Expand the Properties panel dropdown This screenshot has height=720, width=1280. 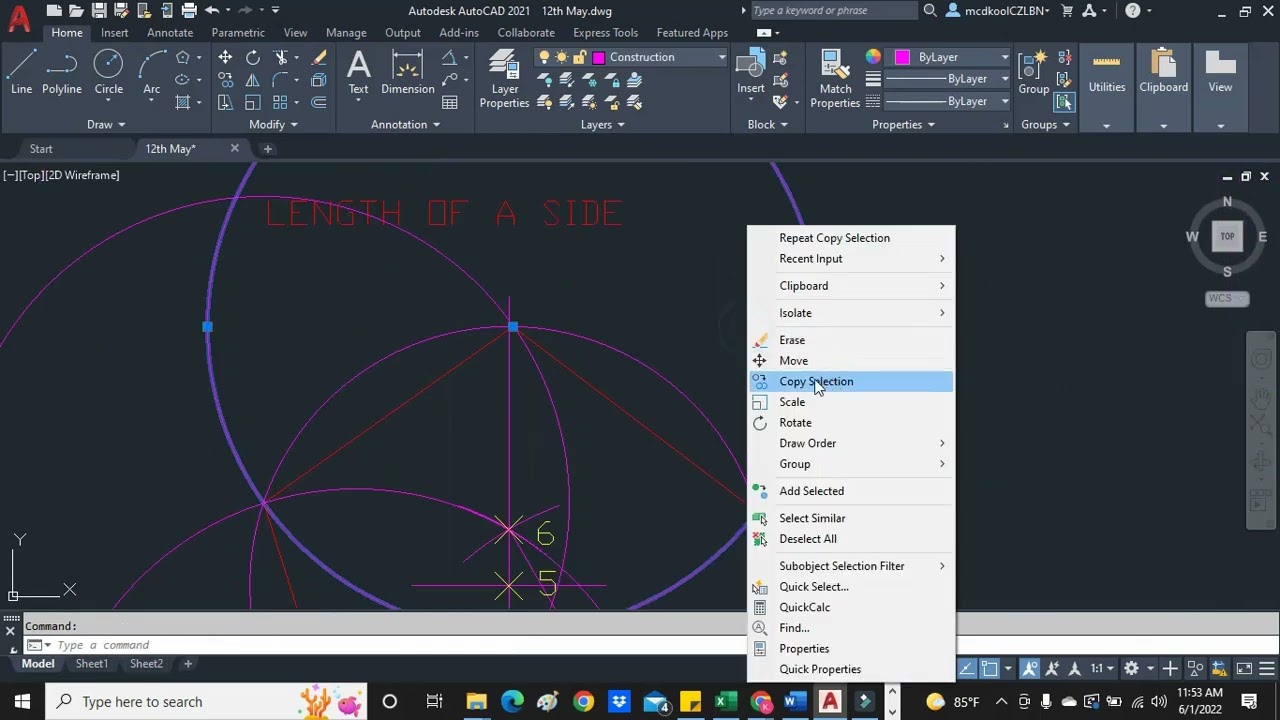pyautogui.click(x=903, y=124)
